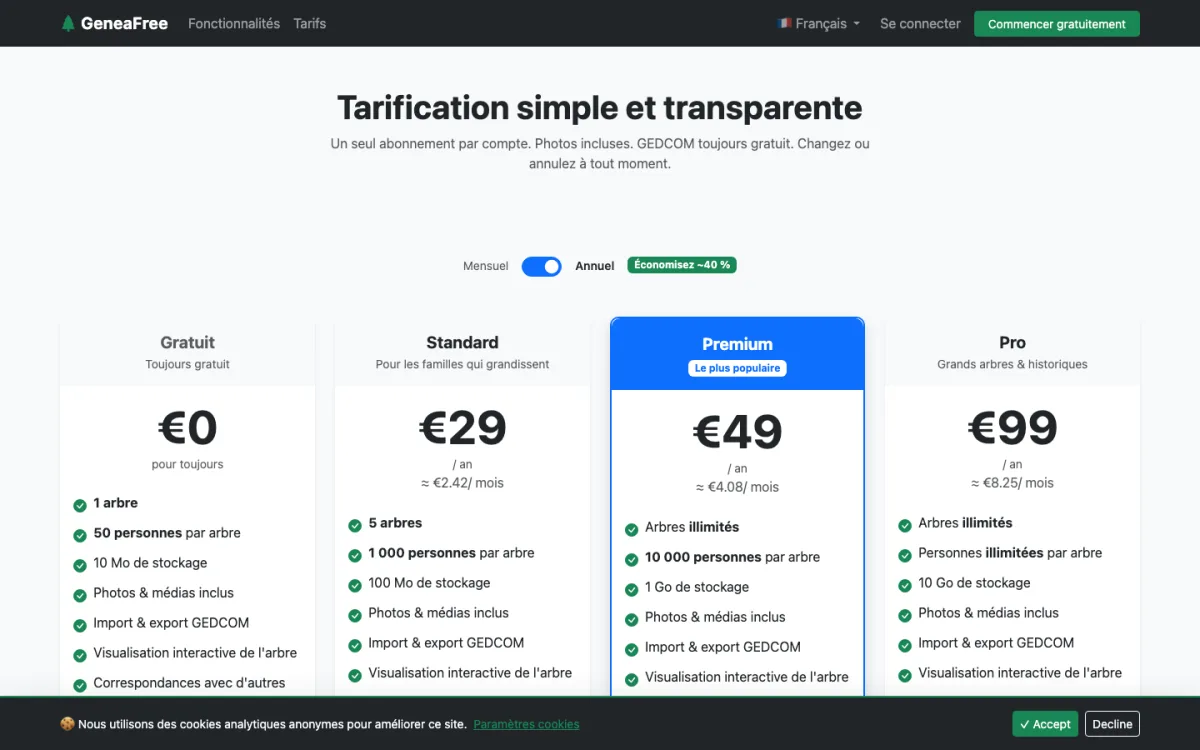Click check icon beside '1 Go de stockage'
Image resolution: width=1200 pixels, height=750 pixels.
coord(632,589)
